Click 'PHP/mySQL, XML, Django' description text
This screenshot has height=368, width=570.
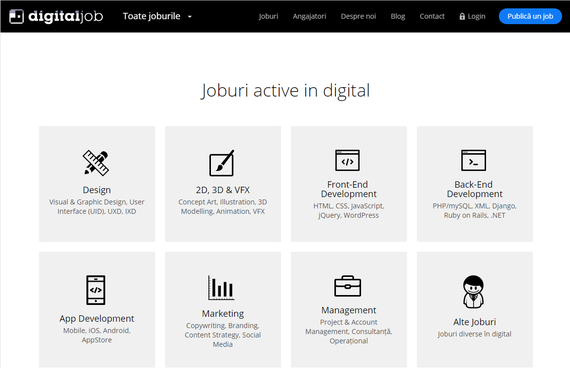pos(474,211)
